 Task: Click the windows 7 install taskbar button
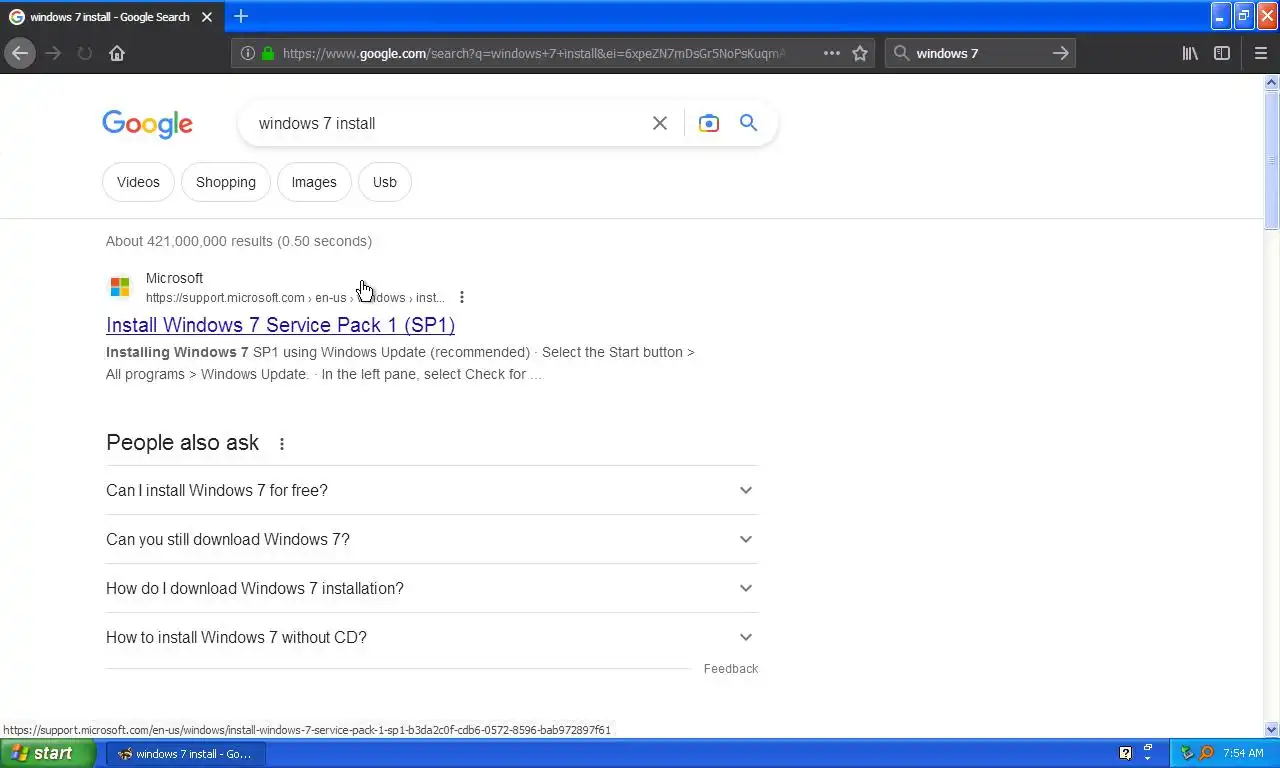[x=187, y=753]
